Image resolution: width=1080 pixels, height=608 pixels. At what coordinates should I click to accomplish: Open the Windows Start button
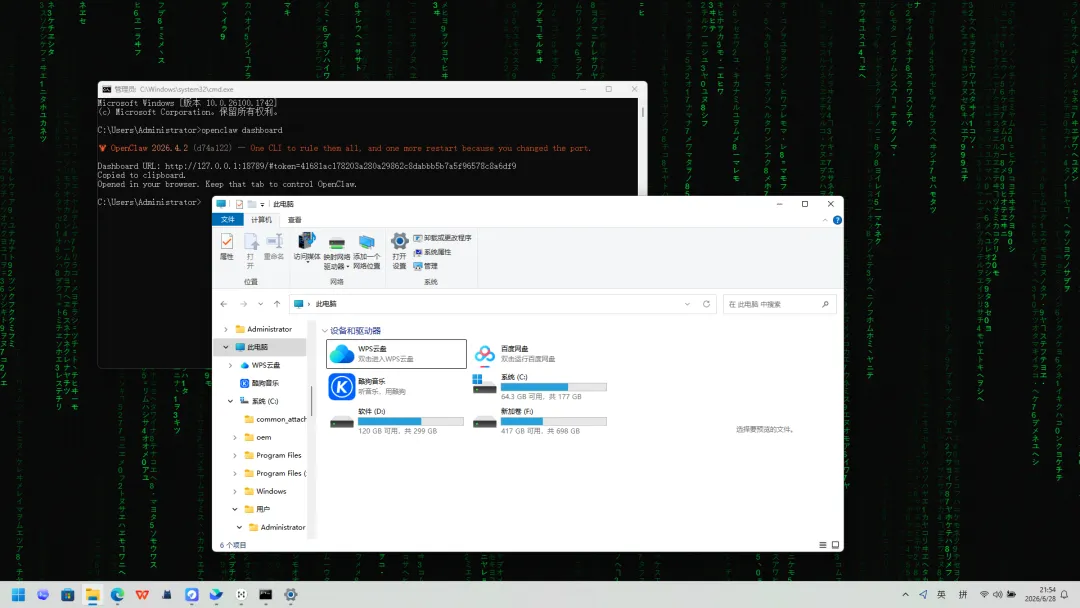(19, 595)
